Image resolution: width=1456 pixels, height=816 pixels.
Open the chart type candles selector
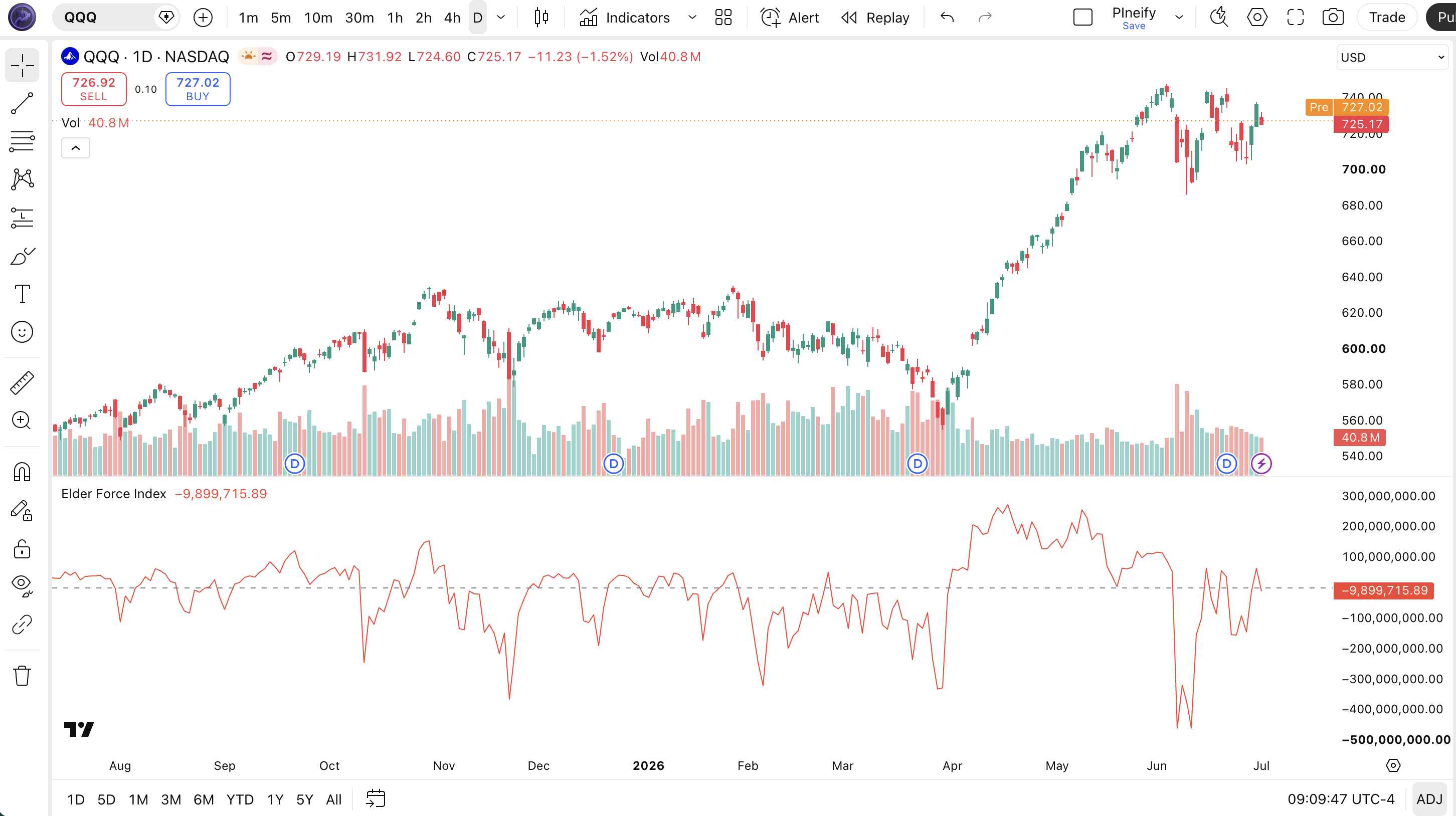click(541, 18)
